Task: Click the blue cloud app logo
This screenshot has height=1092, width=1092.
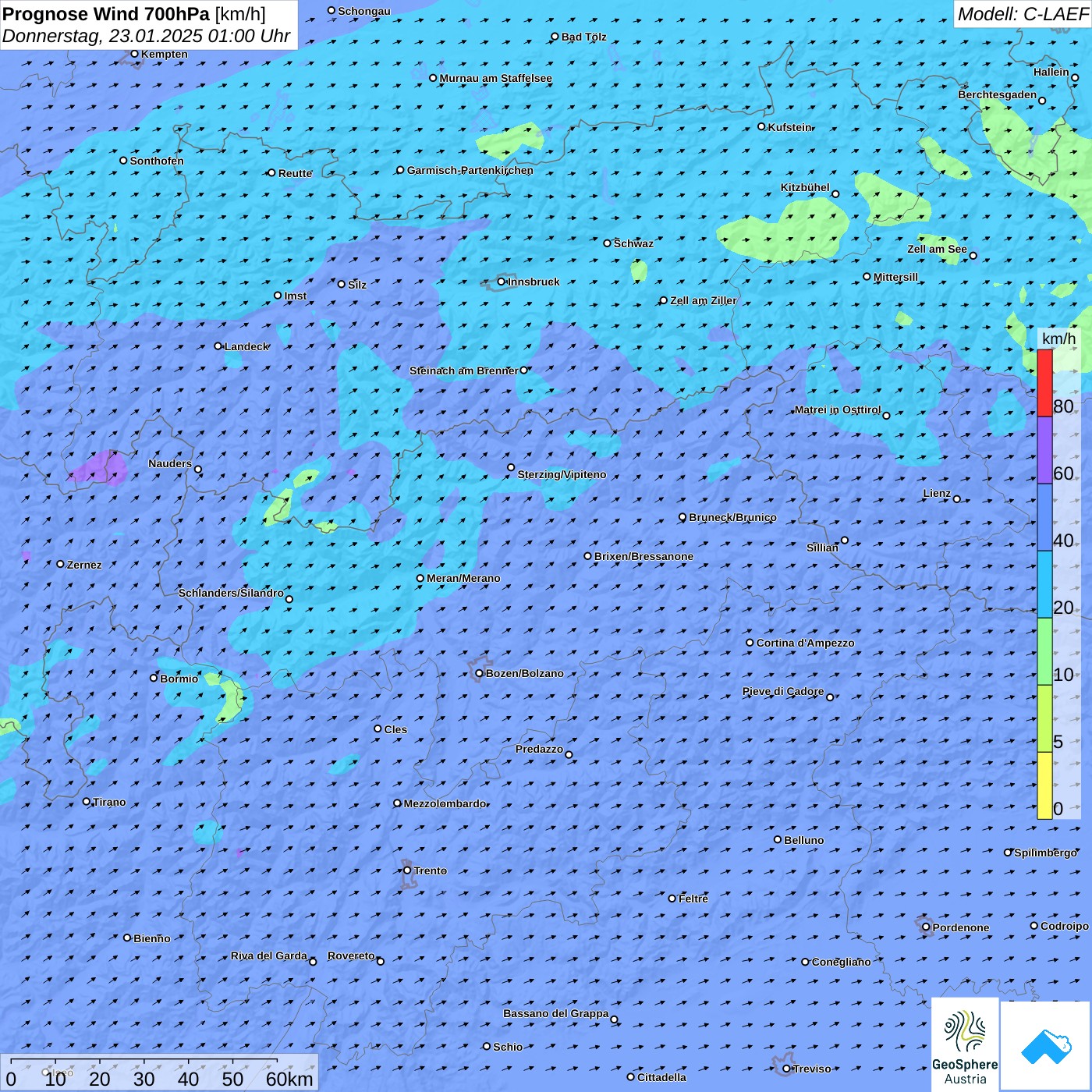Action: pos(1046,1047)
